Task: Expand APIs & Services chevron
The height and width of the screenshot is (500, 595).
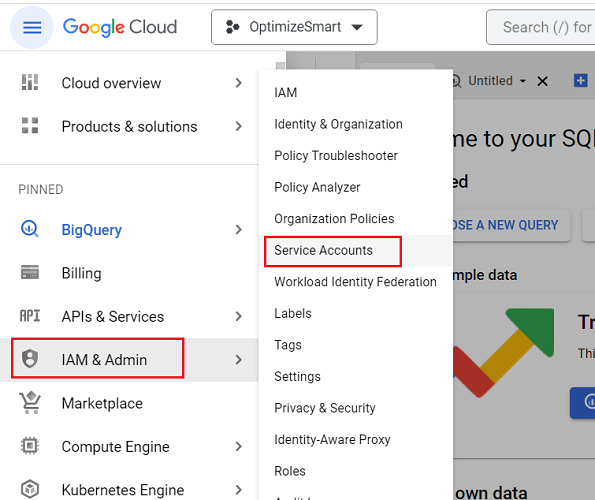Action: (238, 316)
